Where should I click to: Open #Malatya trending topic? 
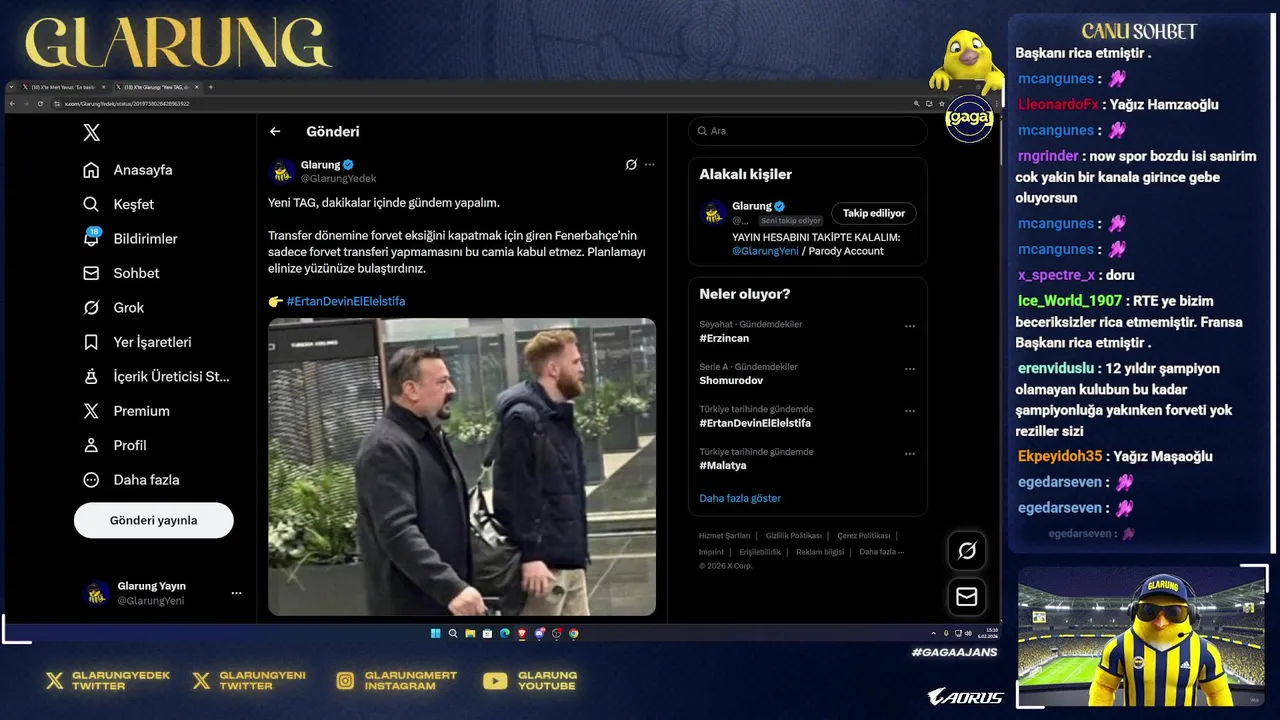pos(723,465)
